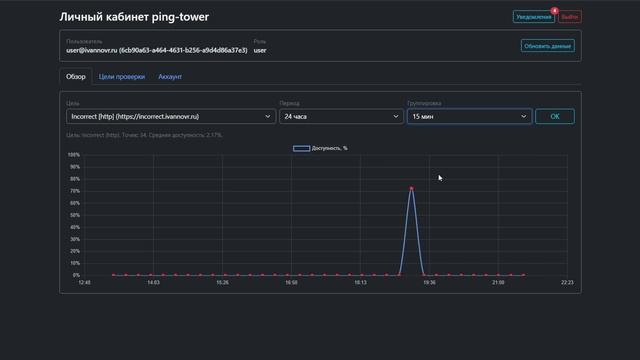Click the role value 'user'

click(260, 50)
